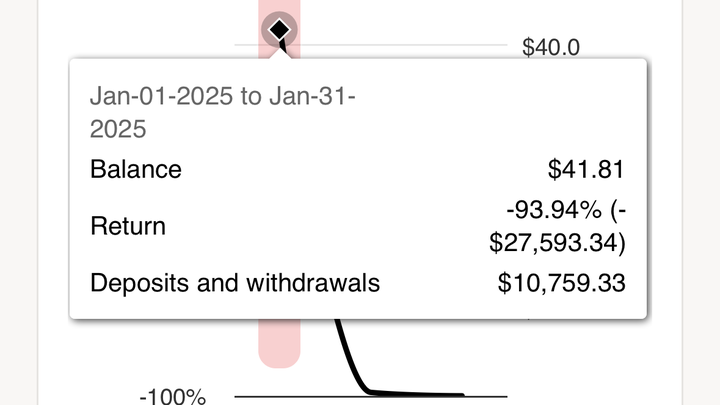Click the Balance label in the tooltip
This screenshot has height=405, width=720.
coord(136,169)
